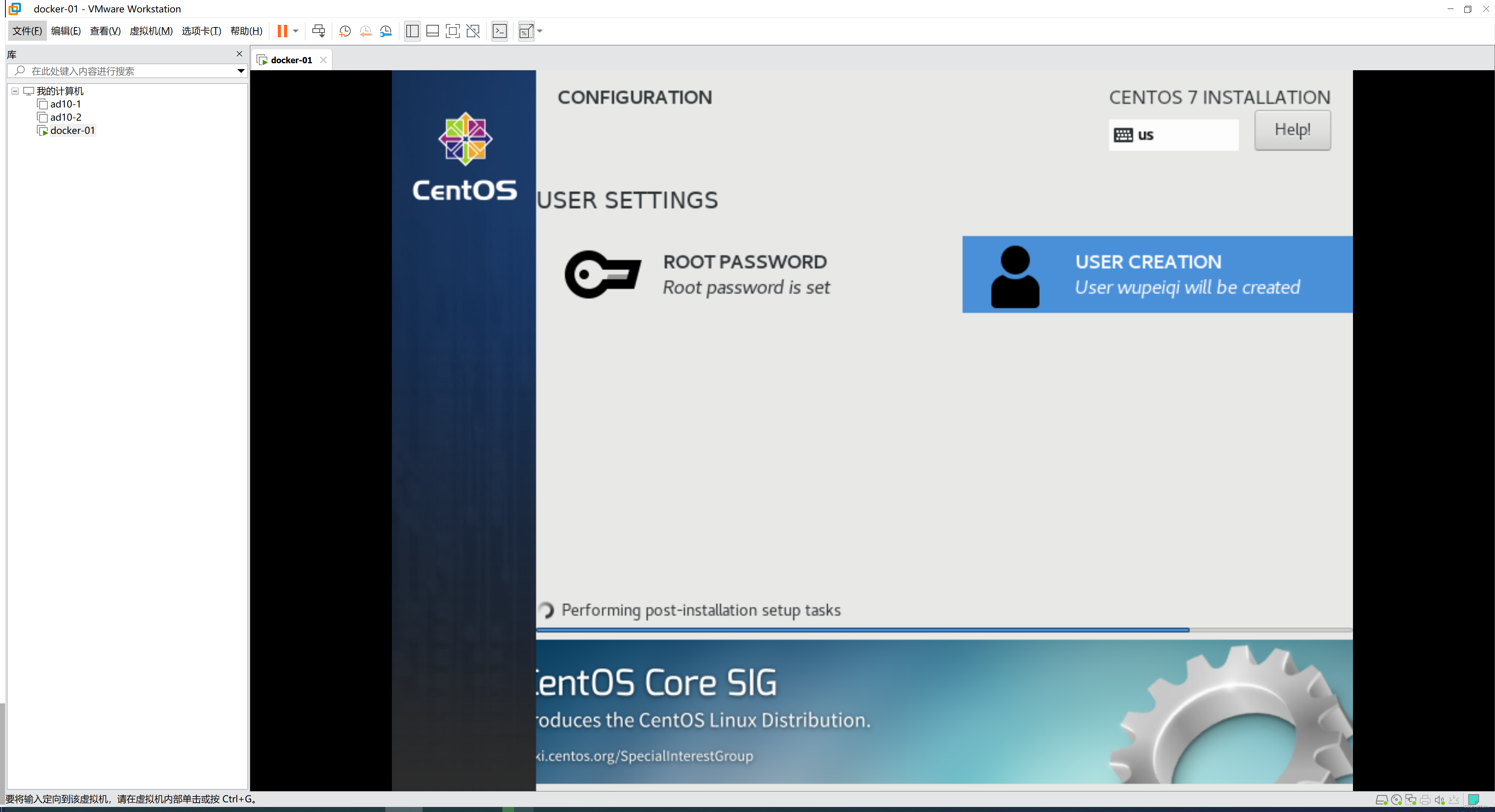
Task: Click the USB device status icon
Action: pyautogui.click(x=1454, y=800)
